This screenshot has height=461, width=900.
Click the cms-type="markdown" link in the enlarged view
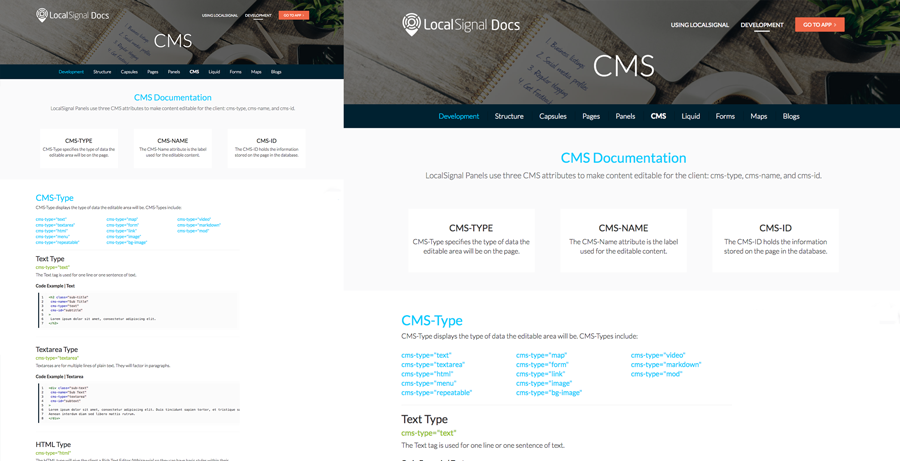click(666, 365)
